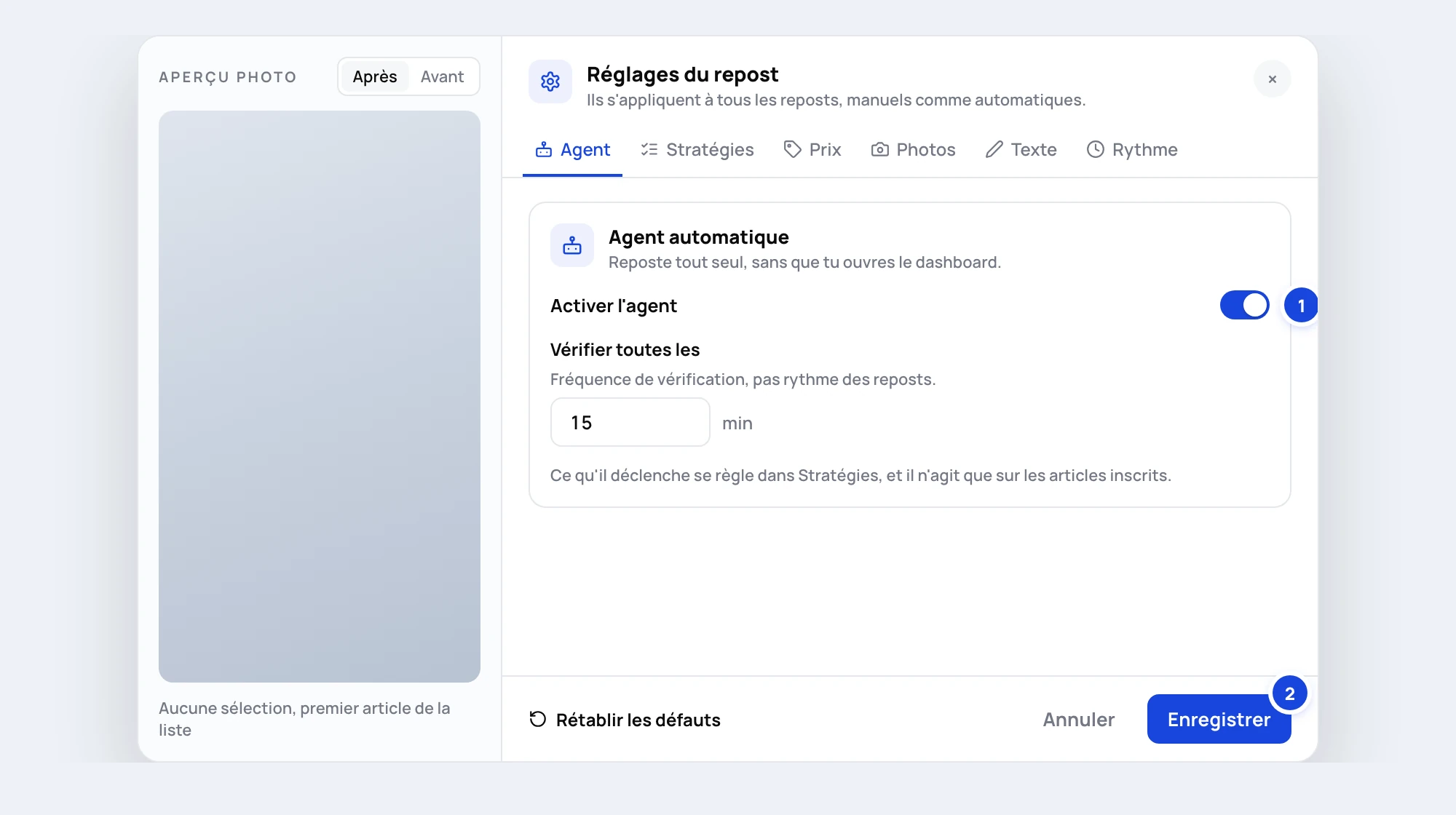Click the gear icon beside Réglages du repost
Viewport: 1456px width, 815px height.
550,81
